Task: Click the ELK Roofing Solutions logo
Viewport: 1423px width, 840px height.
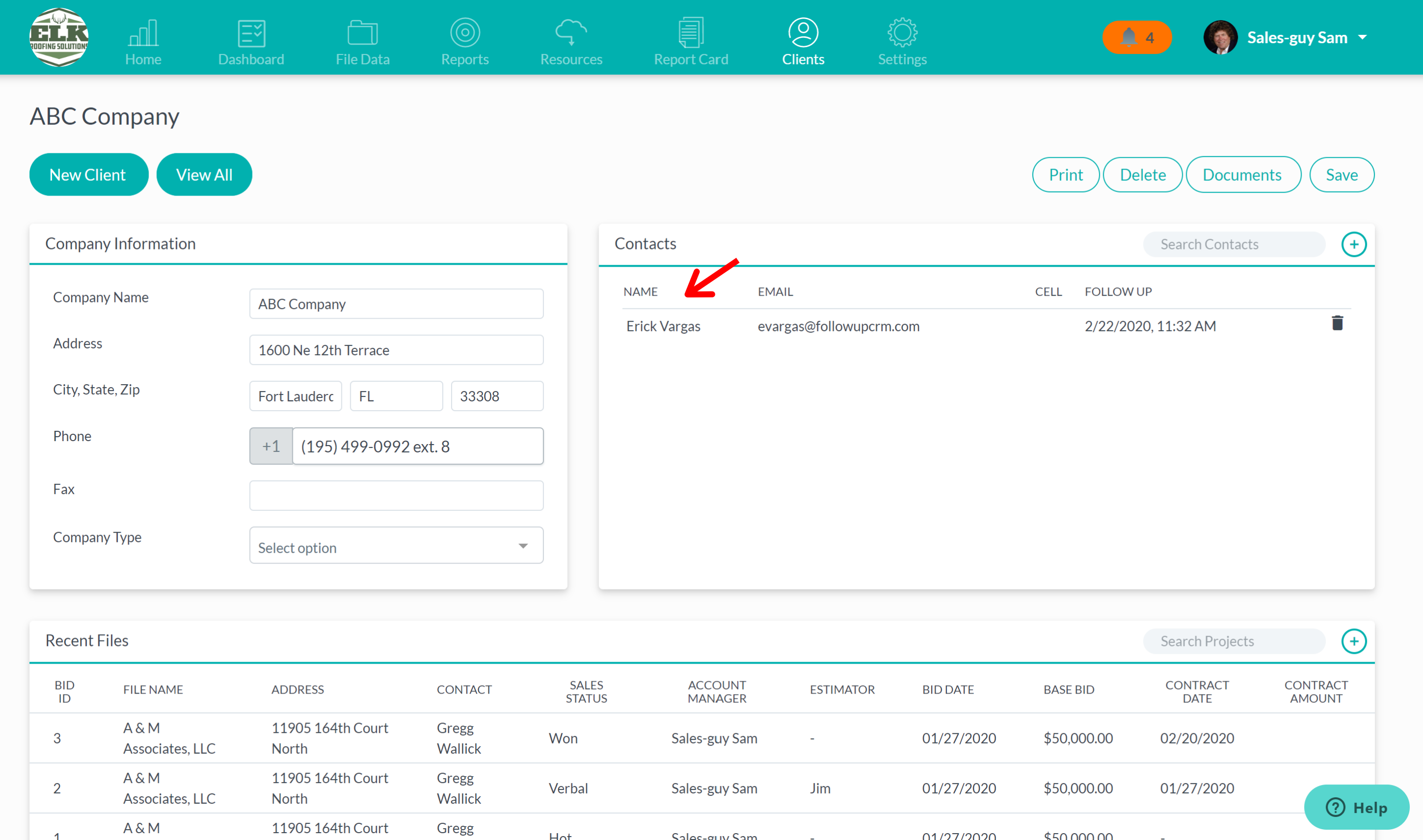Action: [59, 37]
